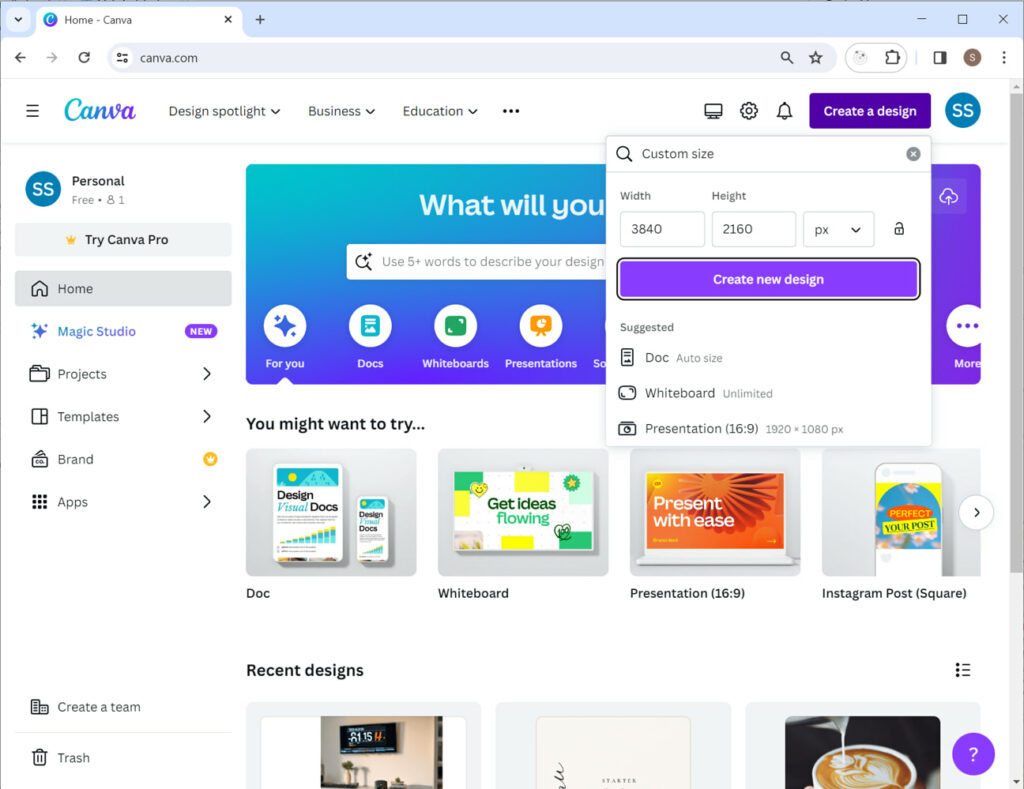Click the "For you" sparkle icon
The height and width of the screenshot is (789, 1024).
tap(284, 325)
